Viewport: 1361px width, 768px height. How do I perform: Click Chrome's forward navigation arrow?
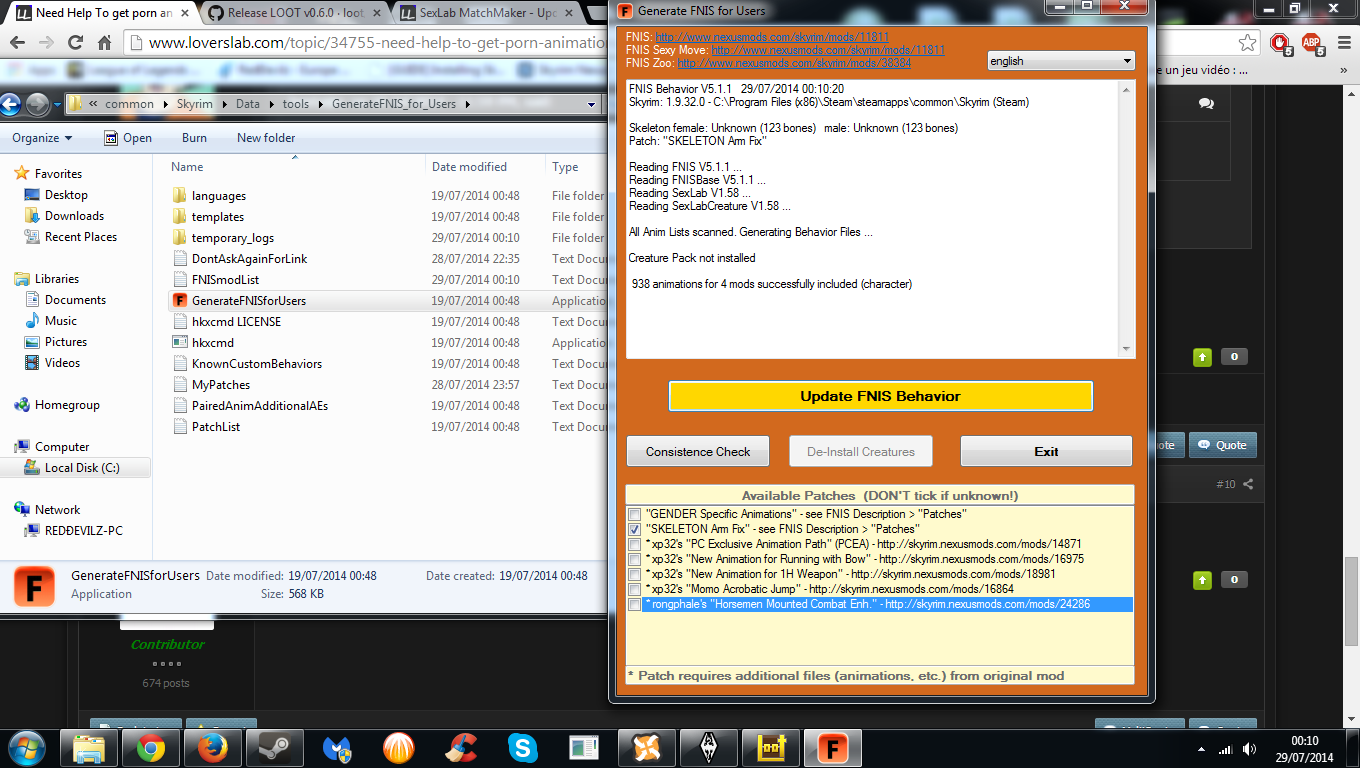[x=46, y=43]
